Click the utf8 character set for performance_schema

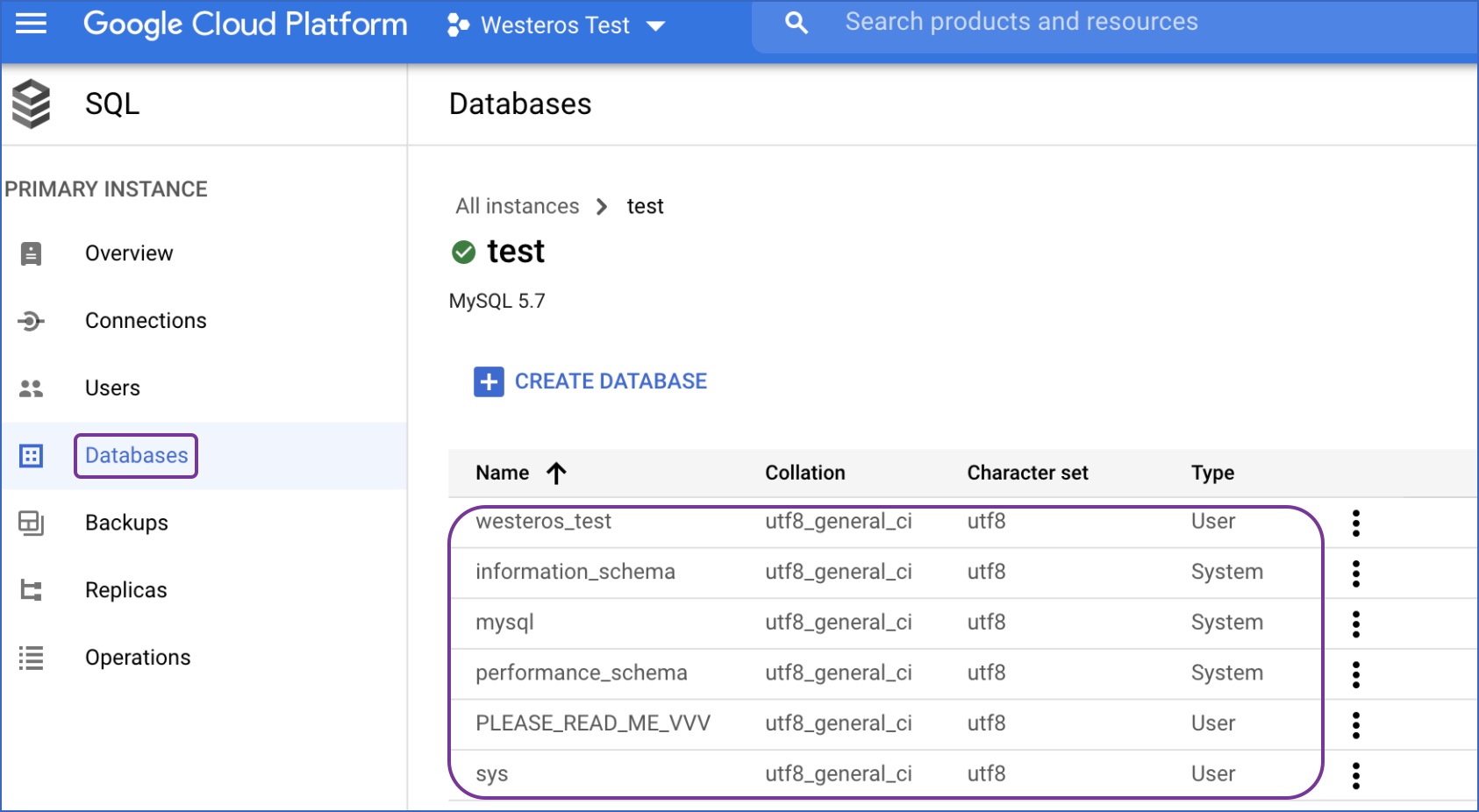986,673
